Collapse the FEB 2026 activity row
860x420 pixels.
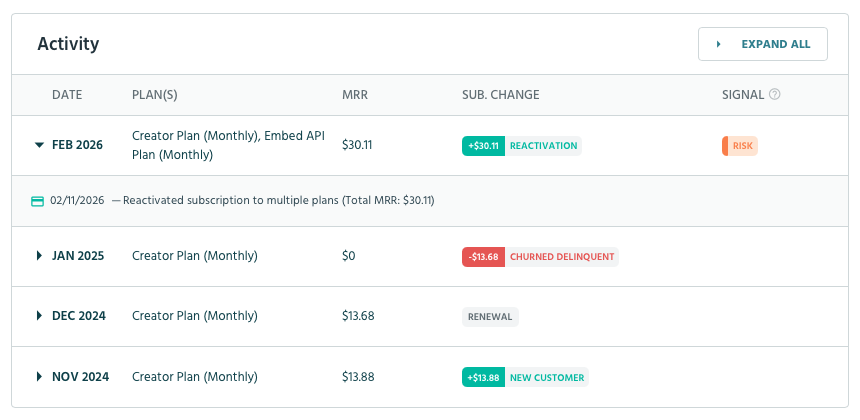coord(39,145)
